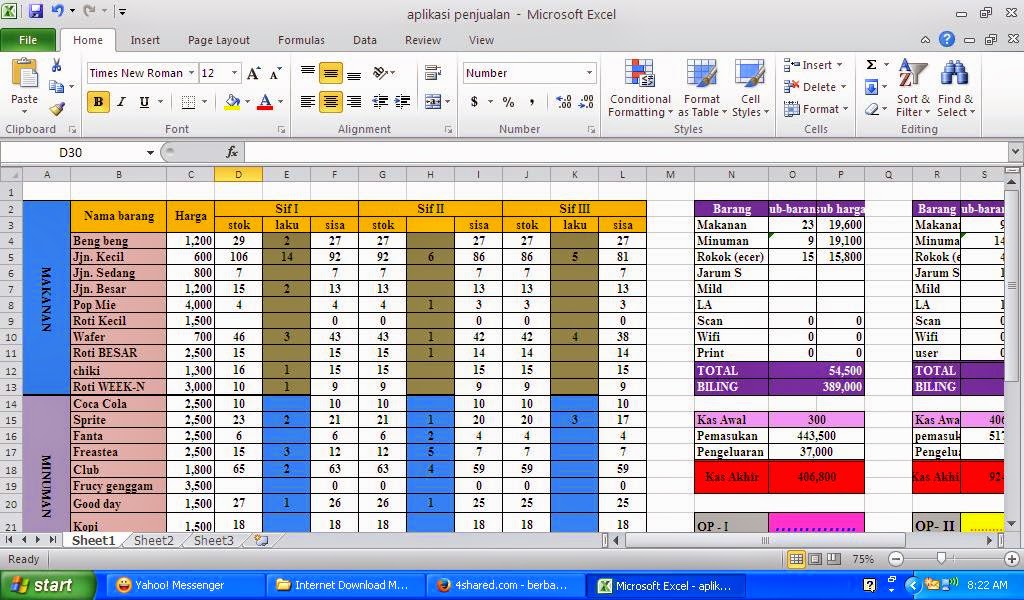Decrease indent of cell contents

380,102
